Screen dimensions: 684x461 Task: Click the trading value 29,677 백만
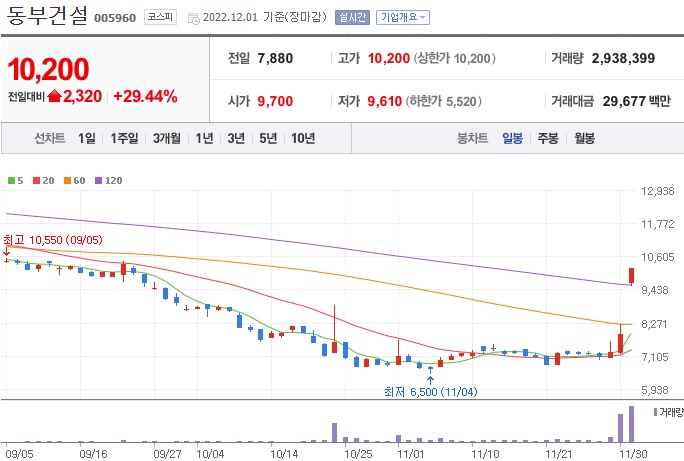click(636, 101)
